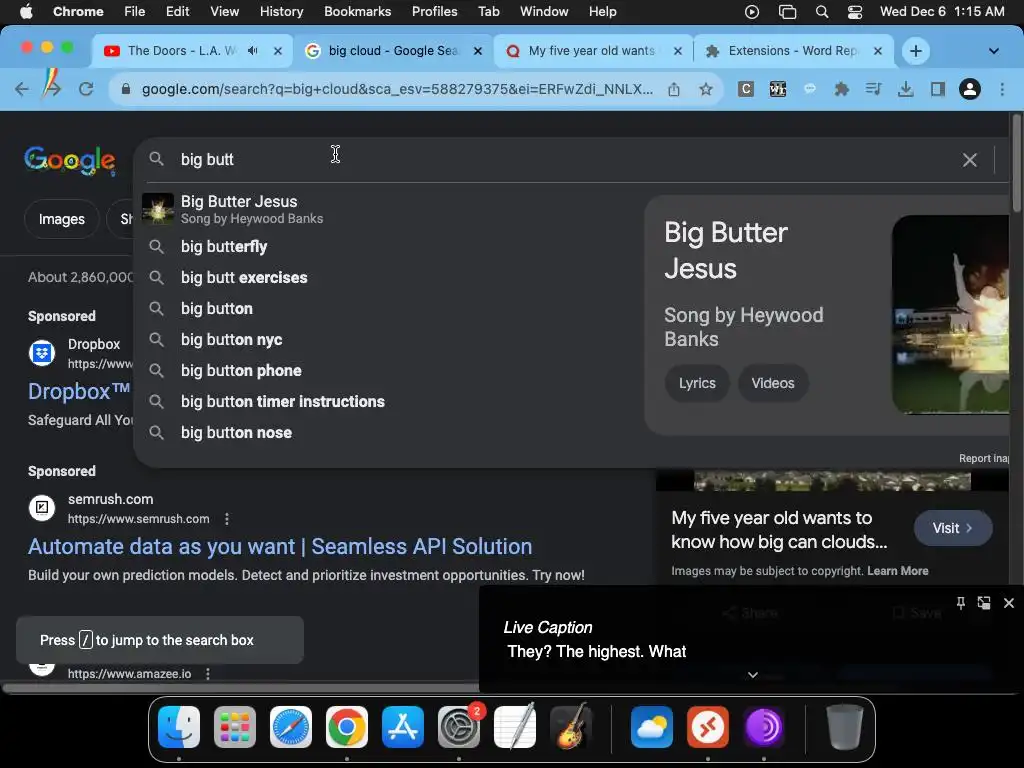Screen dimensions: 1024x768
Task: Open Finder from the Dock
Action: click(x=179, y=727)
